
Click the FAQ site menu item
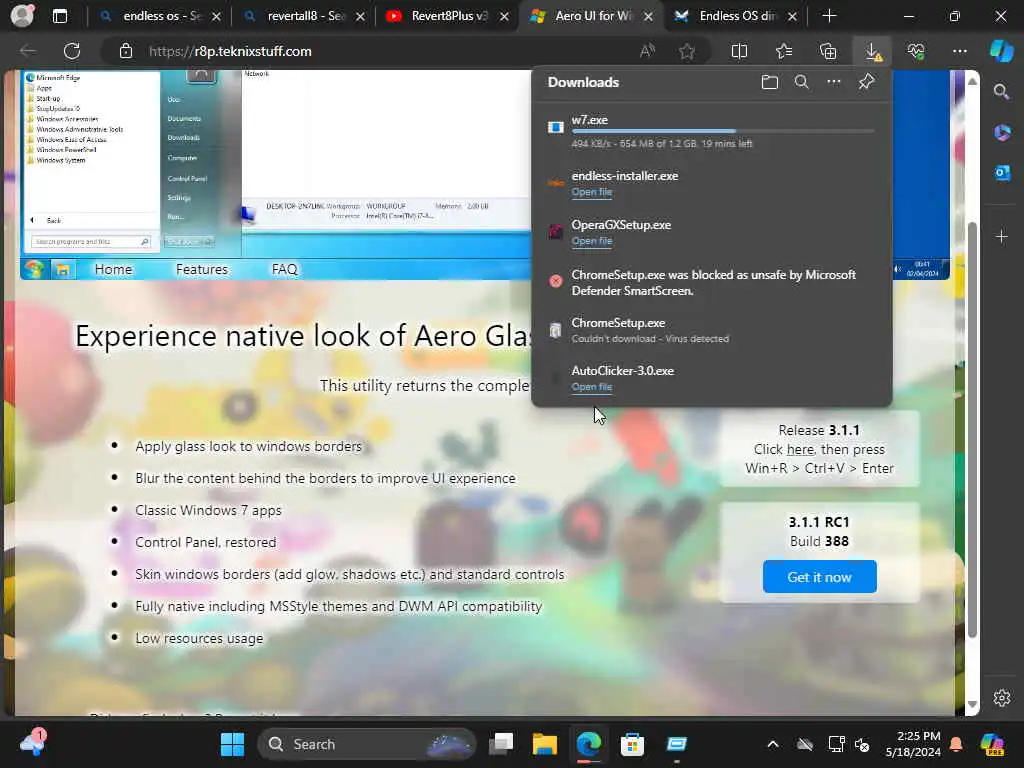[x=284, y=269]
